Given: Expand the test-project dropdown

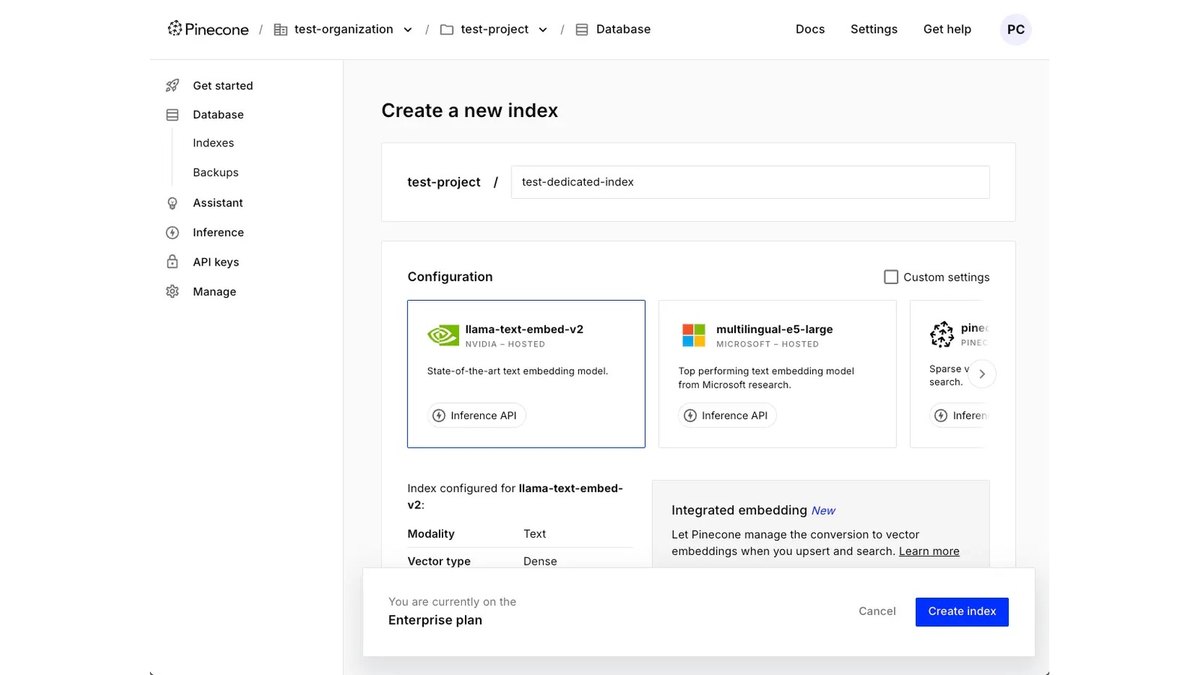Looking at the screenshot, I should (543, 30).
